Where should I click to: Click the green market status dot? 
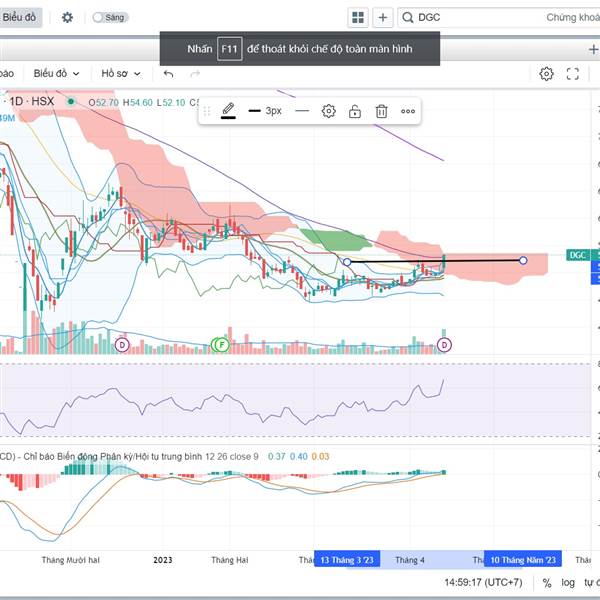point(71,101)
